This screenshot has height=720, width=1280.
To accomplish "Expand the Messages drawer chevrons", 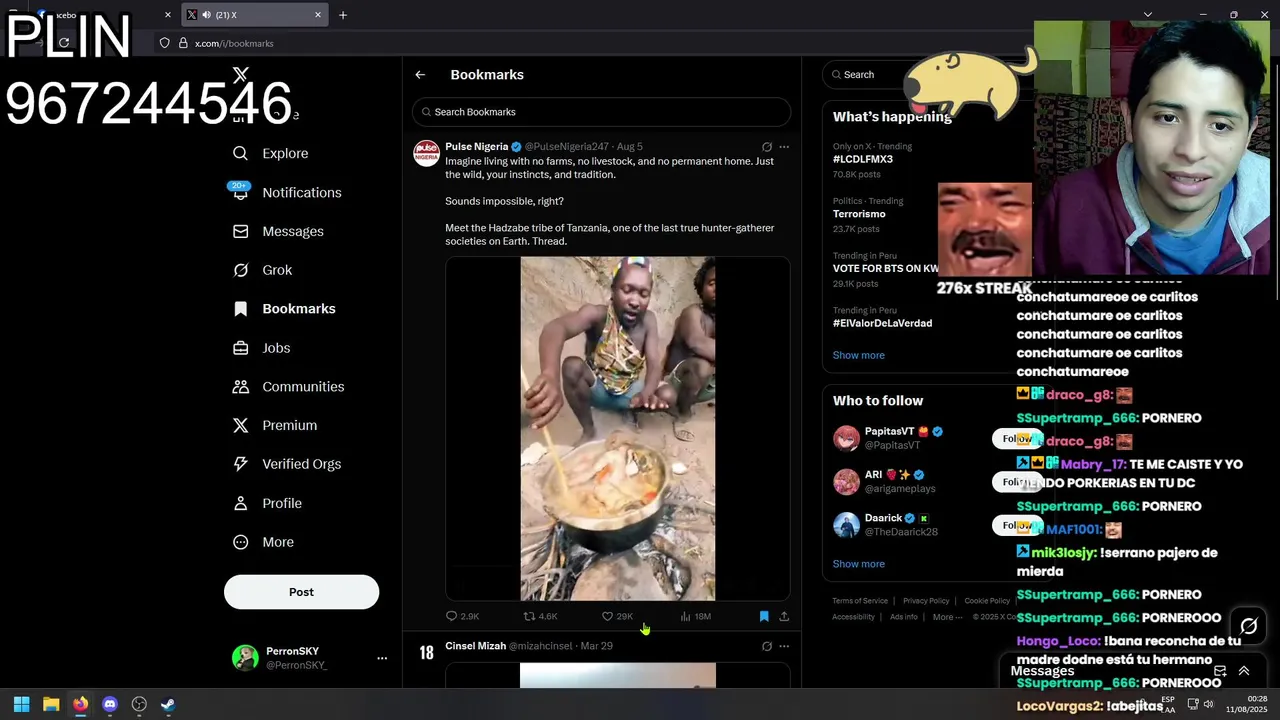I will (1244, 671).
